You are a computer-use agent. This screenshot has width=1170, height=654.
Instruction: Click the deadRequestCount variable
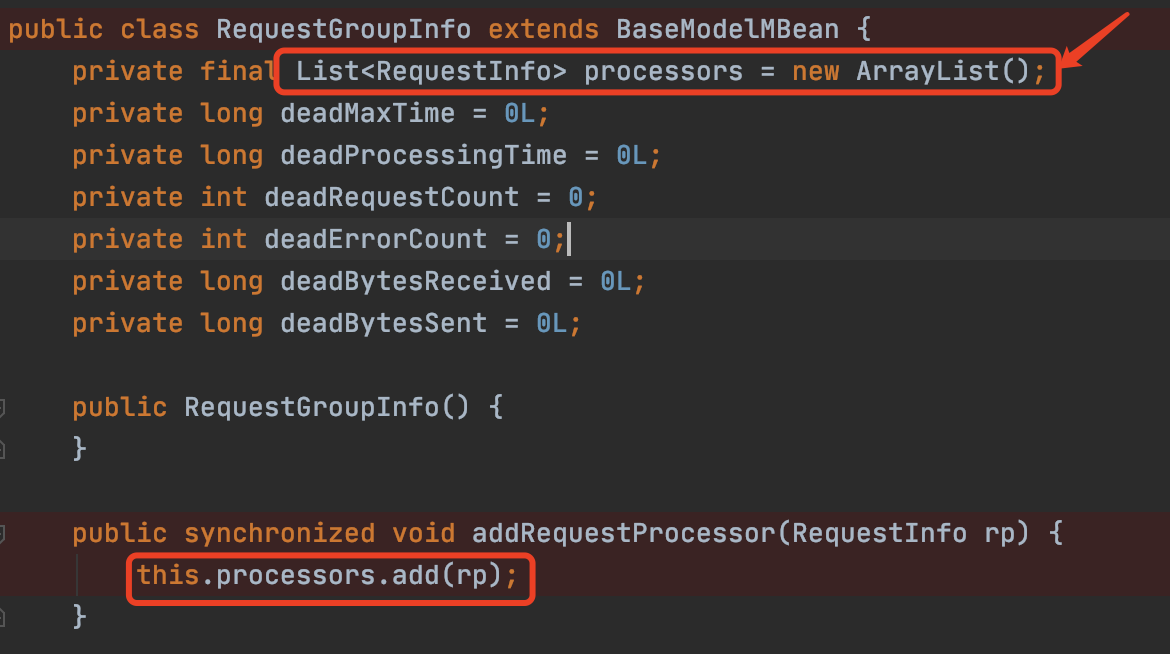(x=391, y=197)
